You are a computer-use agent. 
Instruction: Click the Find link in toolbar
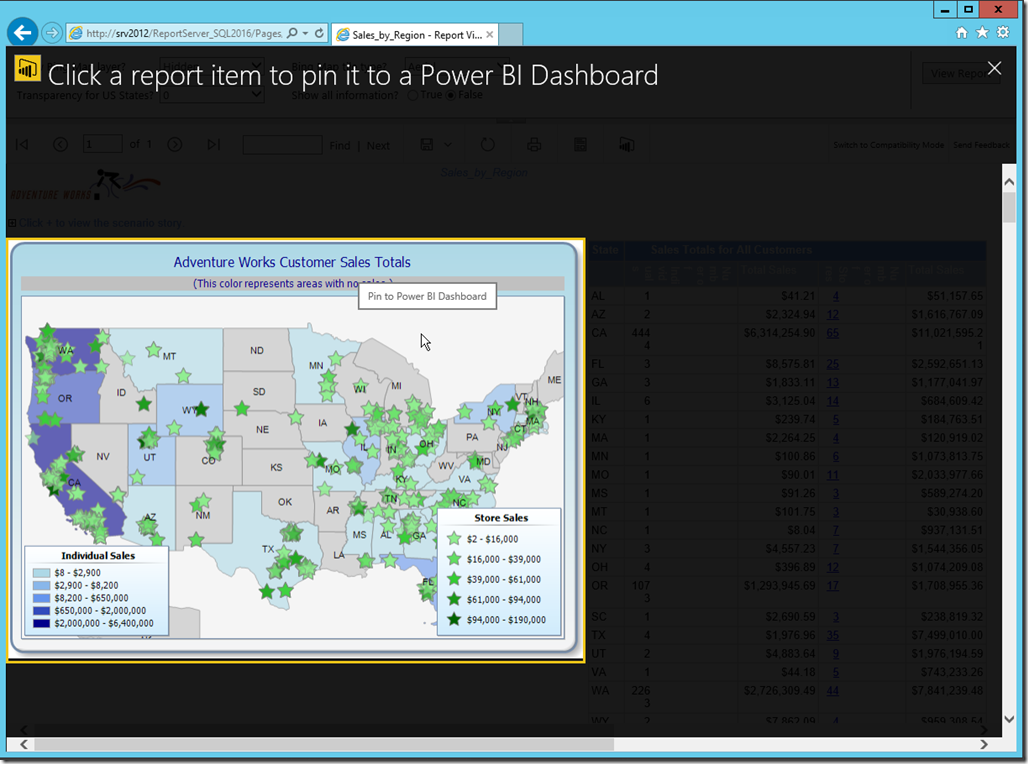tap(340, 146)
